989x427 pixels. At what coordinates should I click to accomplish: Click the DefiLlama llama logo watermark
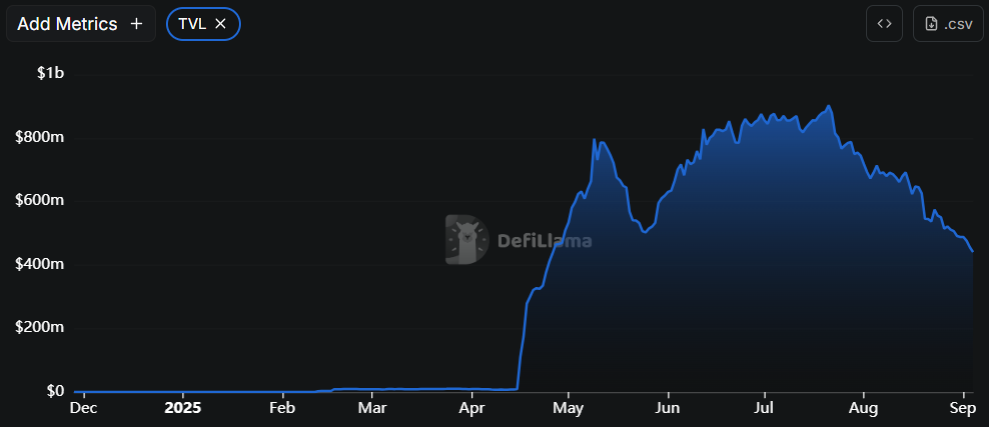[x=466, y=240]
